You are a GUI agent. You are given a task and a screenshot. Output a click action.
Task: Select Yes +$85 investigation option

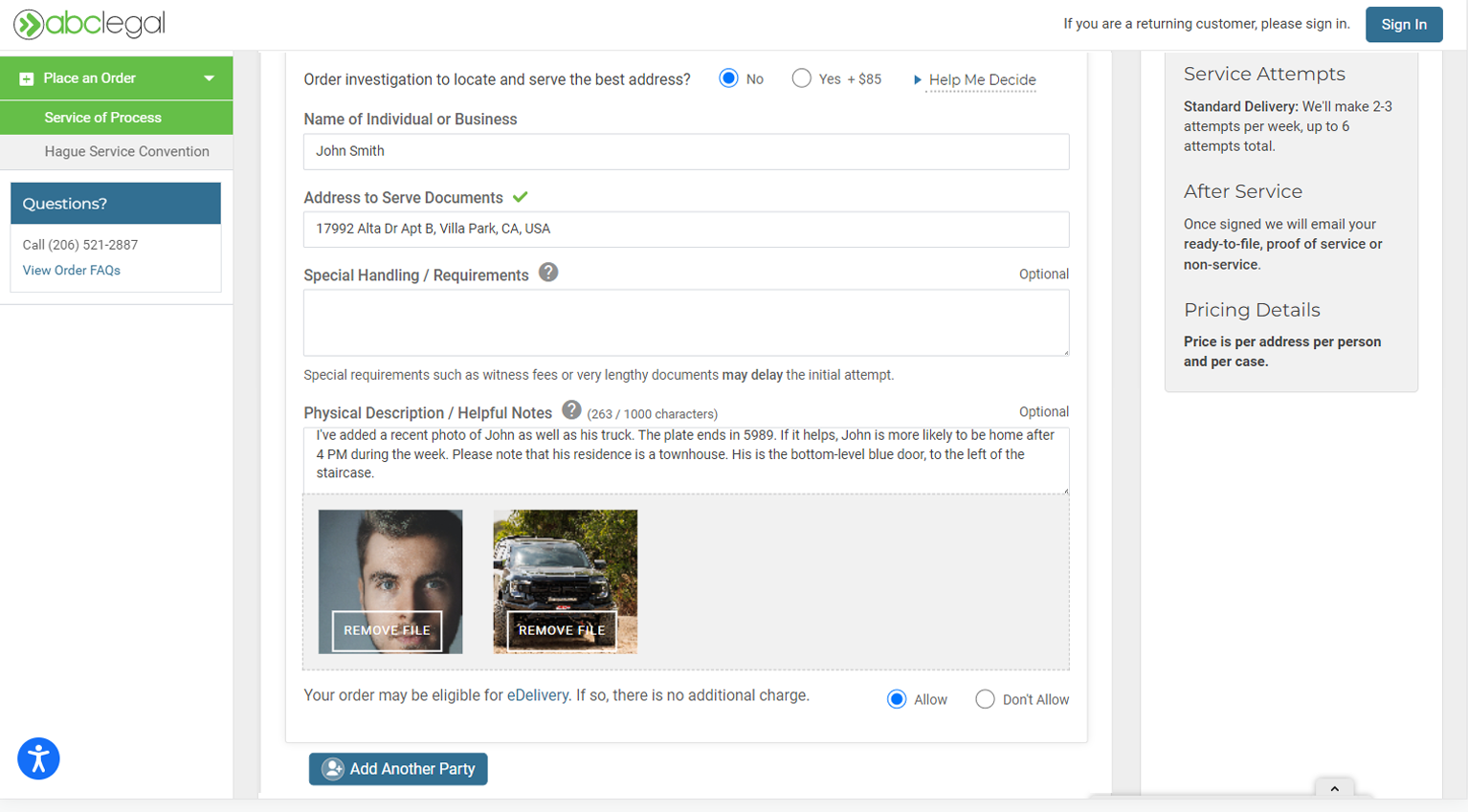point(802,78)
